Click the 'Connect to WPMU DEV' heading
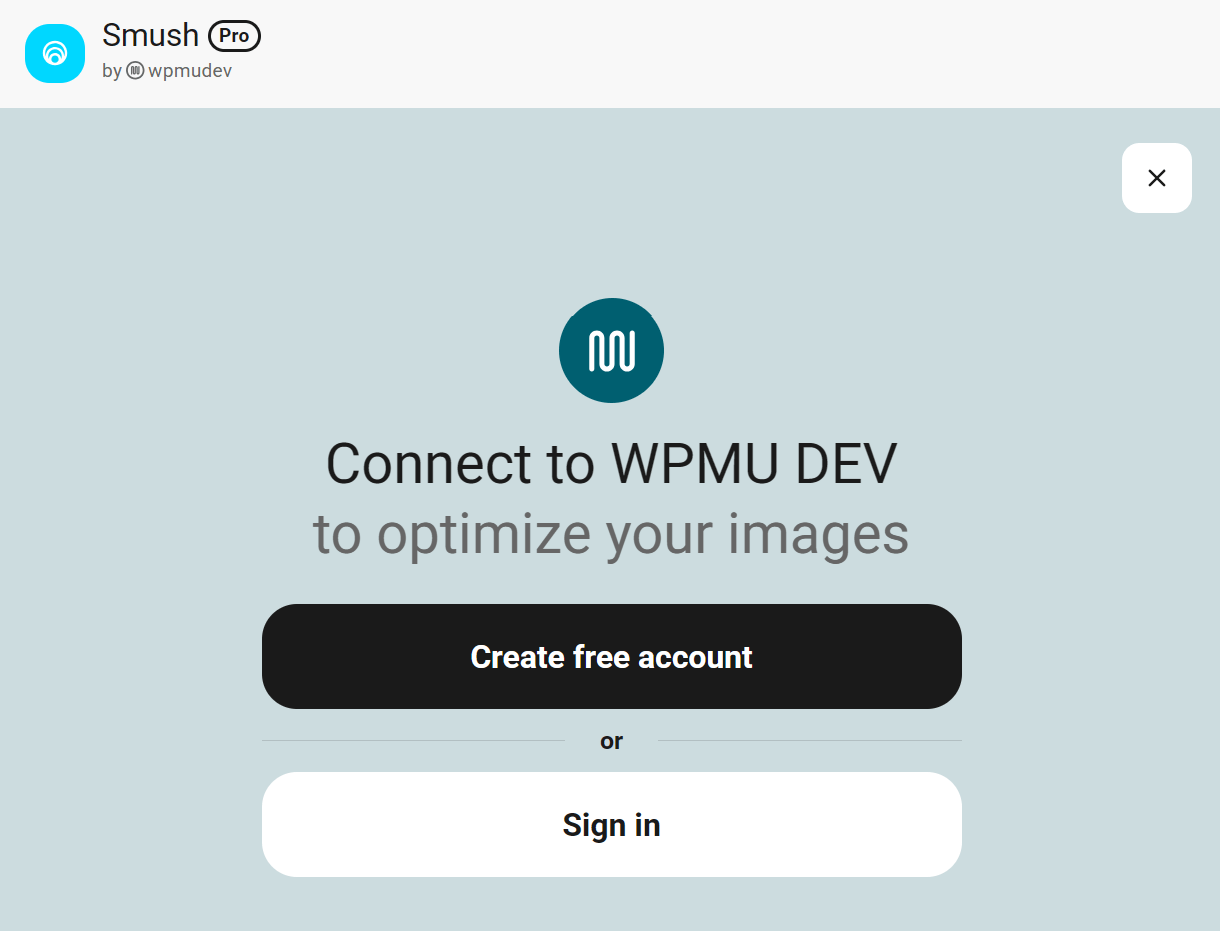This screenshot has width=1220, height=931. click(611, 464)
